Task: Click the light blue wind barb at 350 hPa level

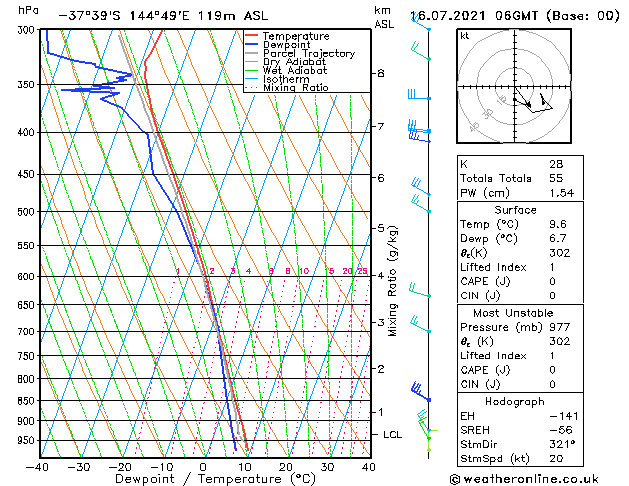Action: pos(419,95)
